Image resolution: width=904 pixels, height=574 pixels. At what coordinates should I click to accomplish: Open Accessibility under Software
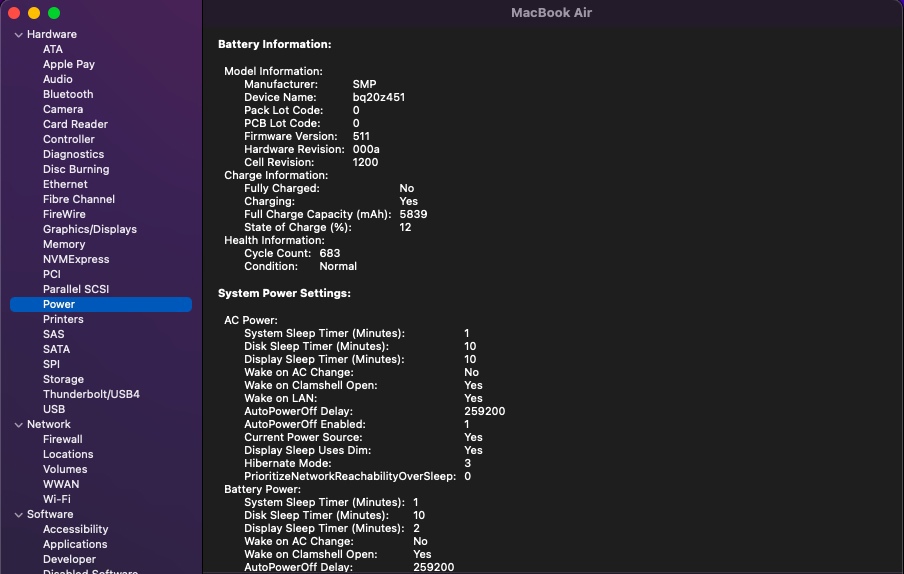click(76, 529)
